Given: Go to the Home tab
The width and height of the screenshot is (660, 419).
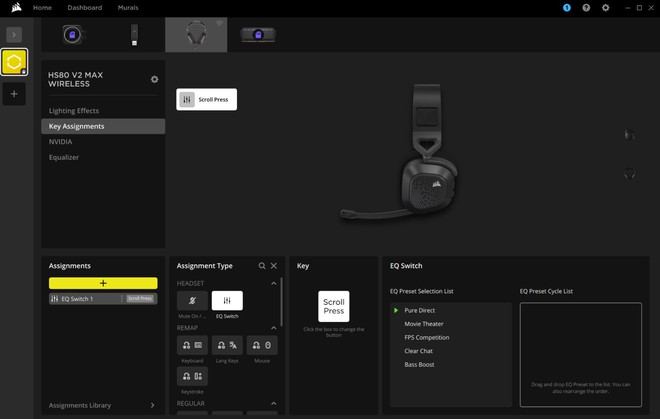Looking at the screenshot, I should point(42,8).
